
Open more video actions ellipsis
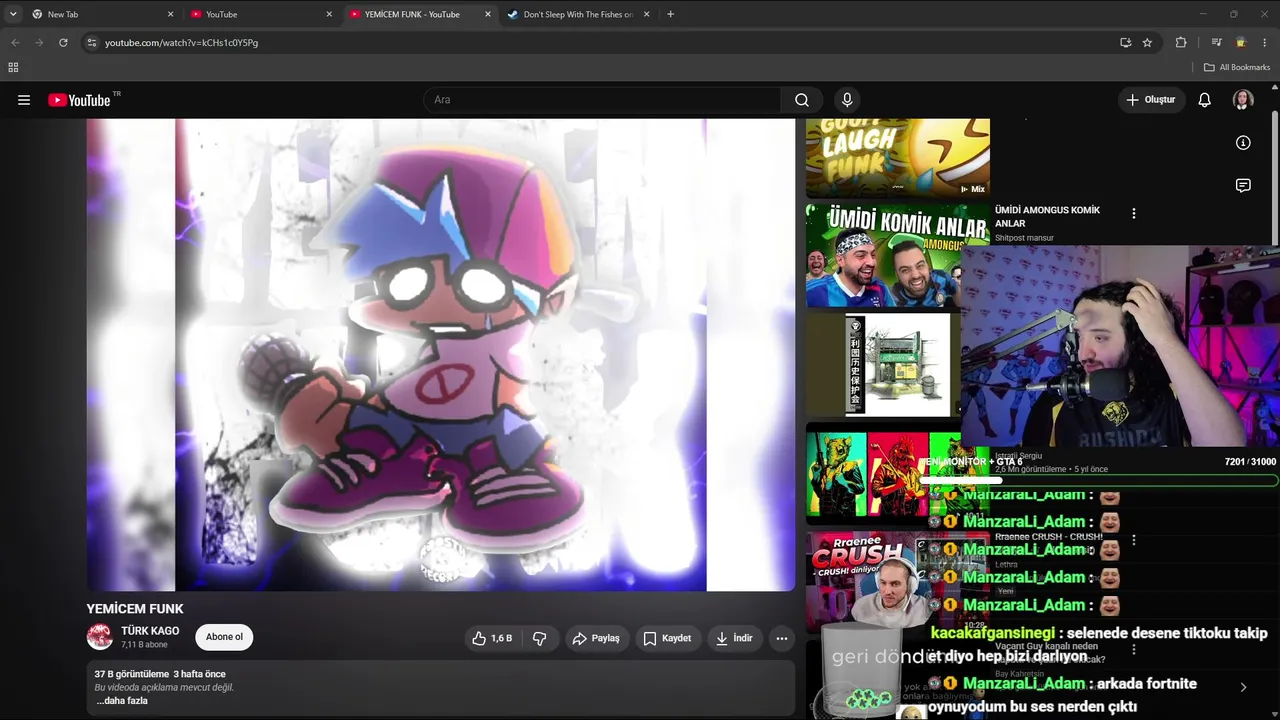click(782, 638)
